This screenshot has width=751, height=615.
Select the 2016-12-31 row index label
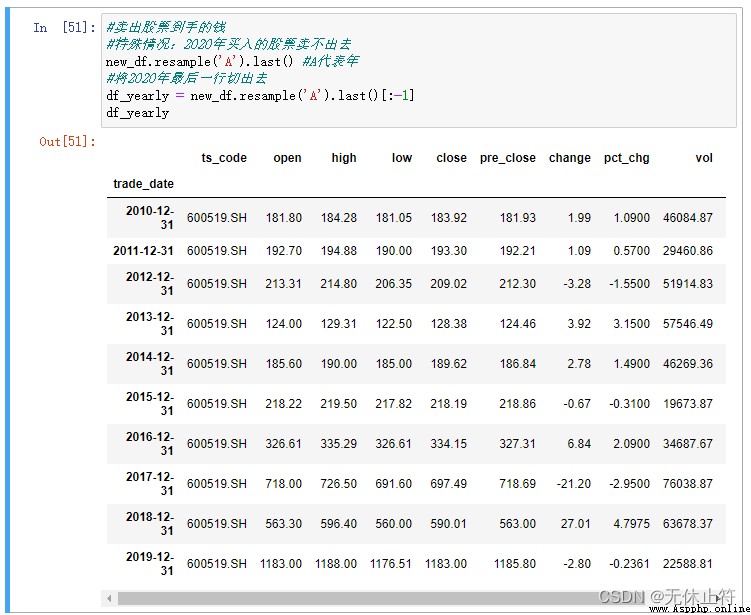[149, 444]
